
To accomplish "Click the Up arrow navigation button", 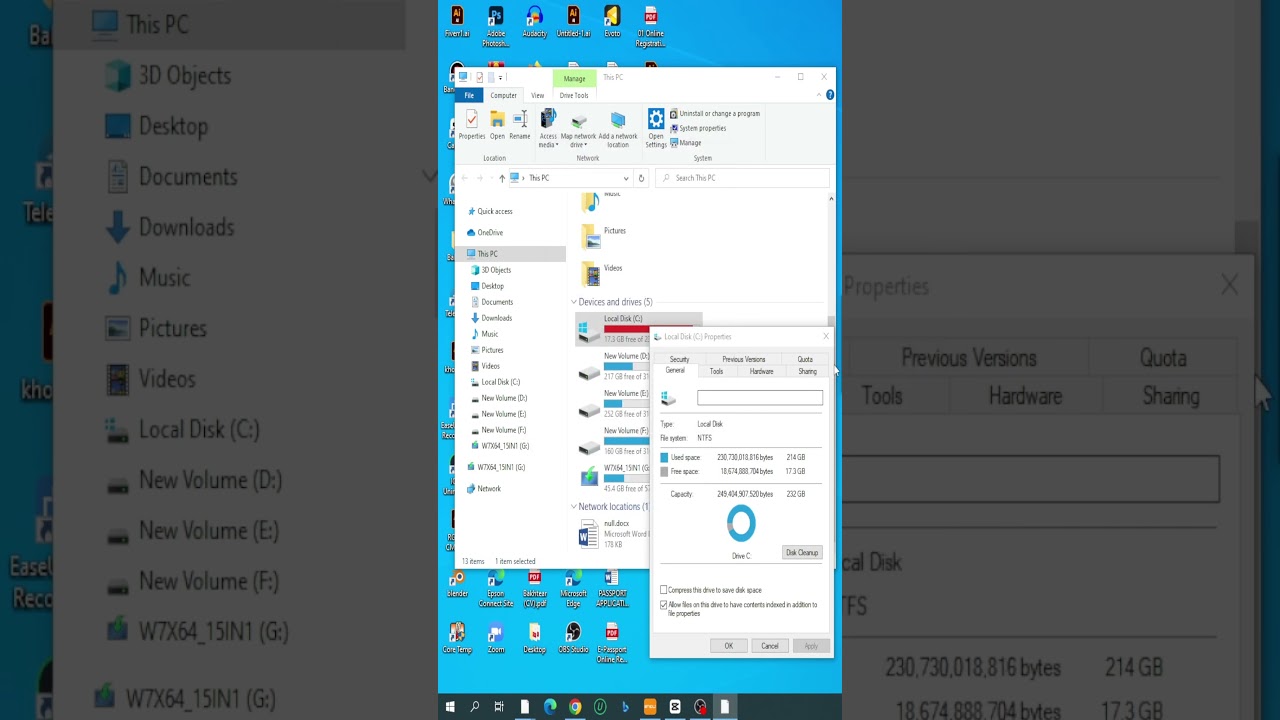I will tap(502, 178).
